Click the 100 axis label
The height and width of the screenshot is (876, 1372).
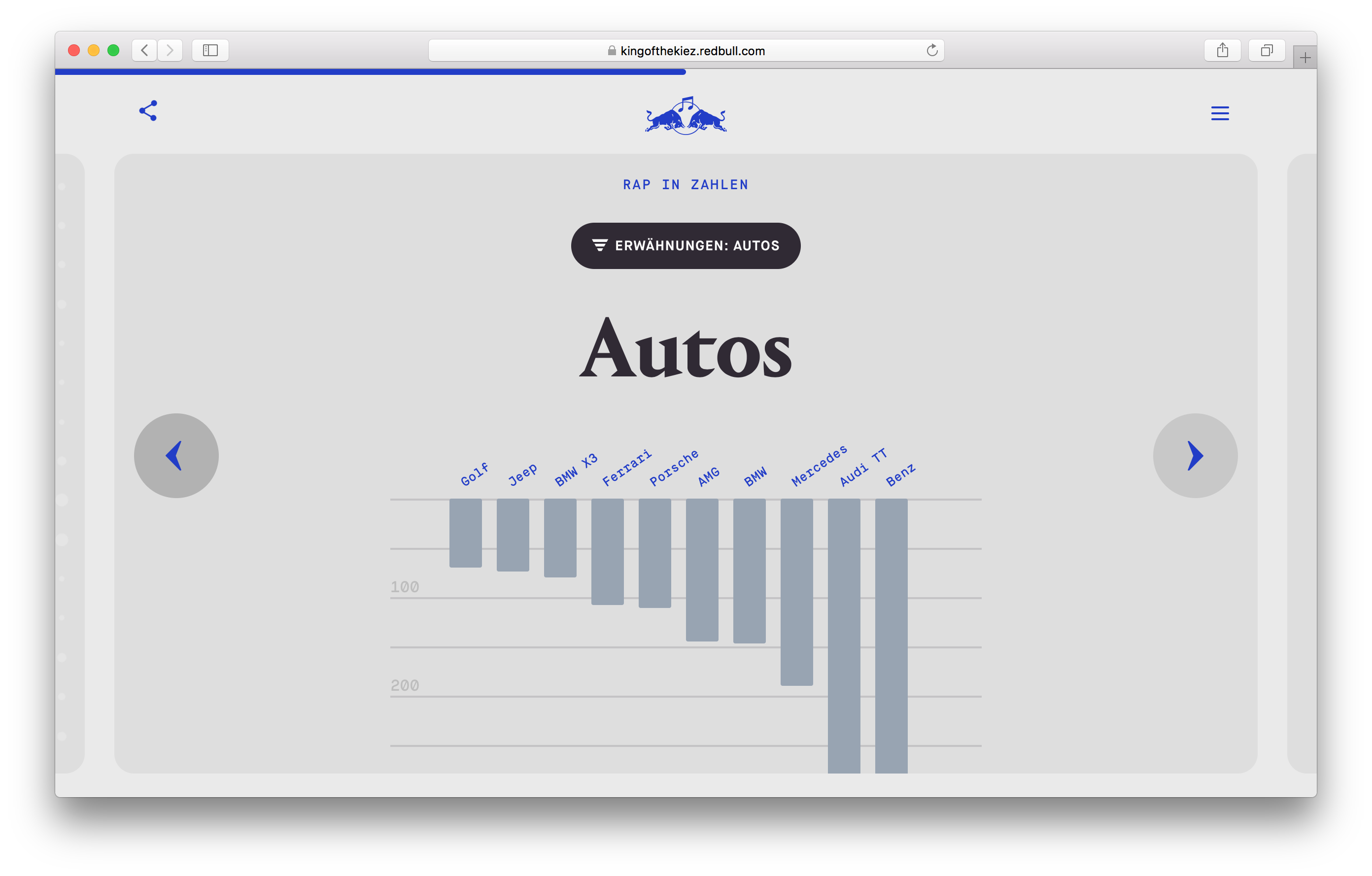(405, 587)
